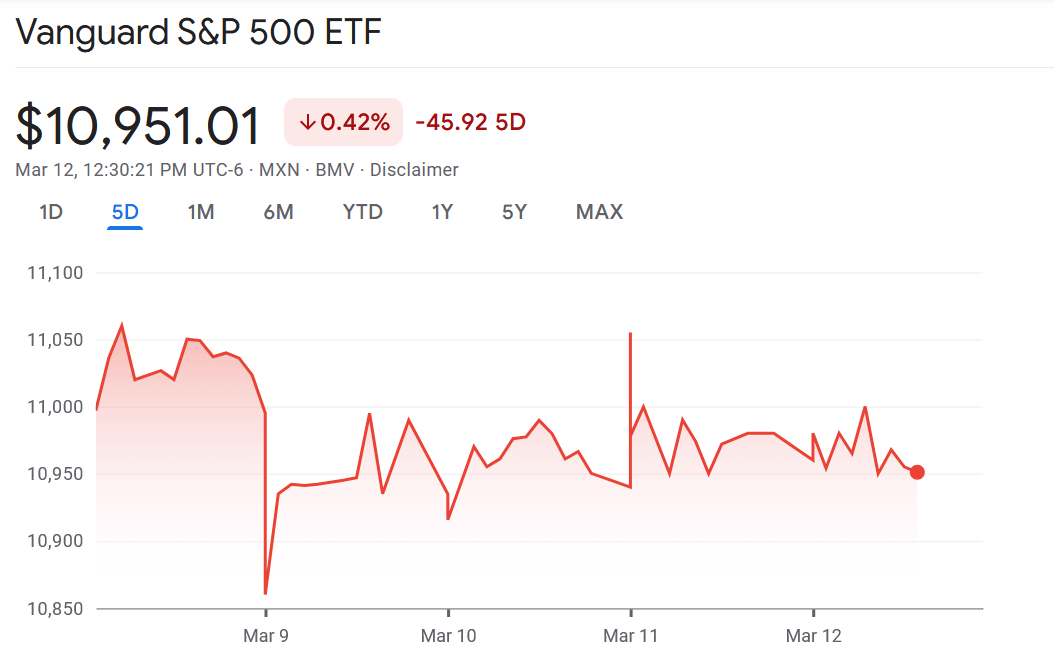1054x665 pixels.
Task: Switch chart to 6M range
Action: pyautogui.click(x=278, y=212)
